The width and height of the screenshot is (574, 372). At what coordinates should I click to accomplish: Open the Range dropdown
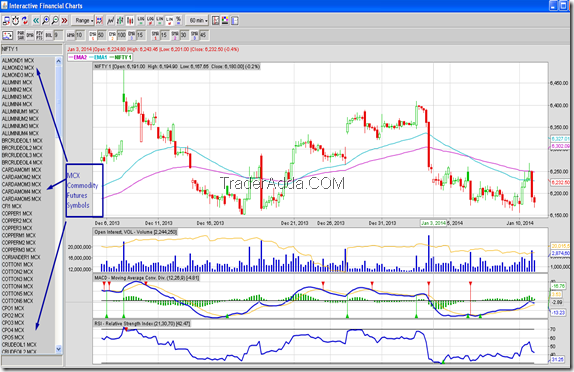[83, 21]
